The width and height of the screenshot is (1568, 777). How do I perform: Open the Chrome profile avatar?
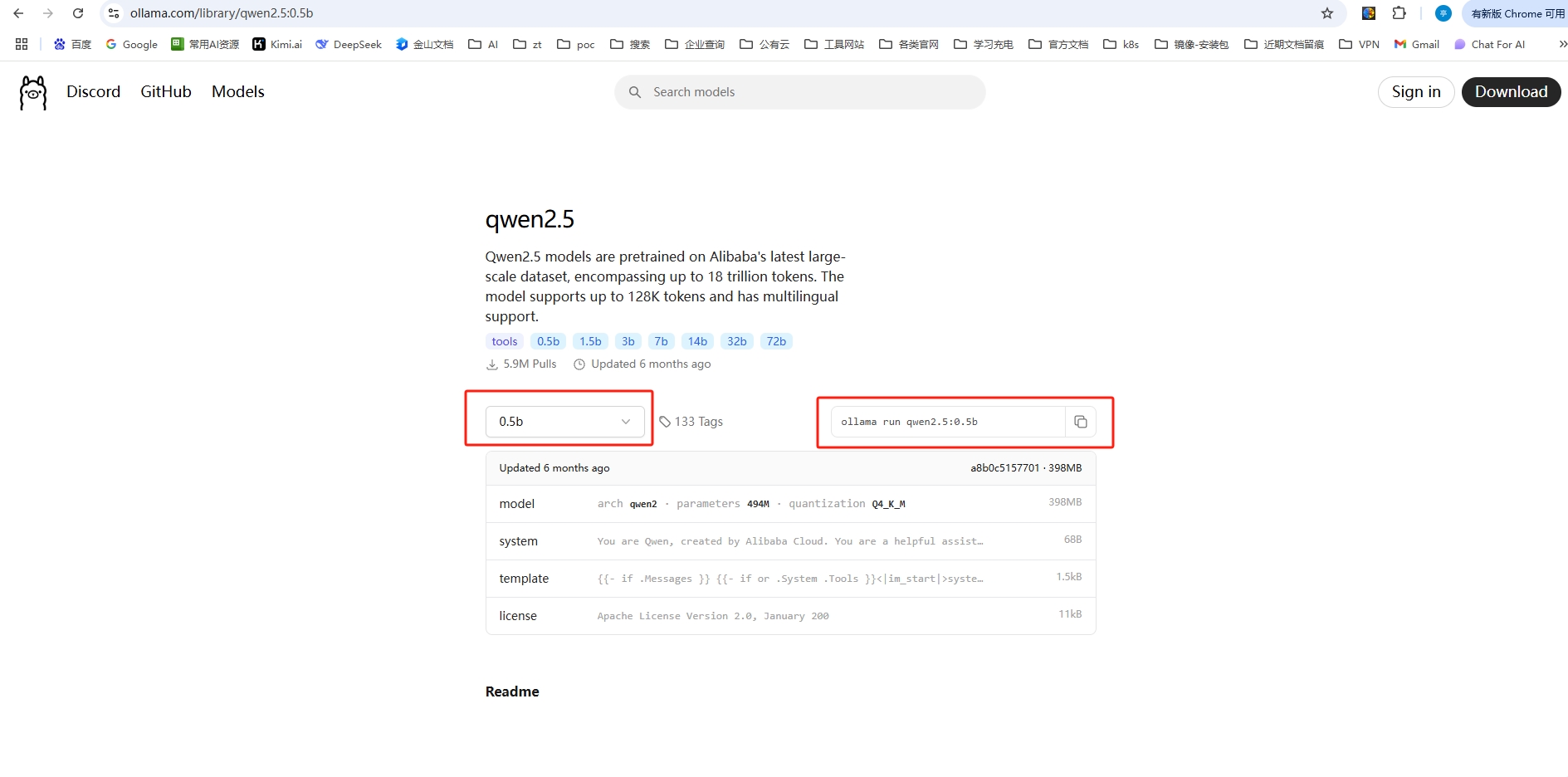[1443, 13]
